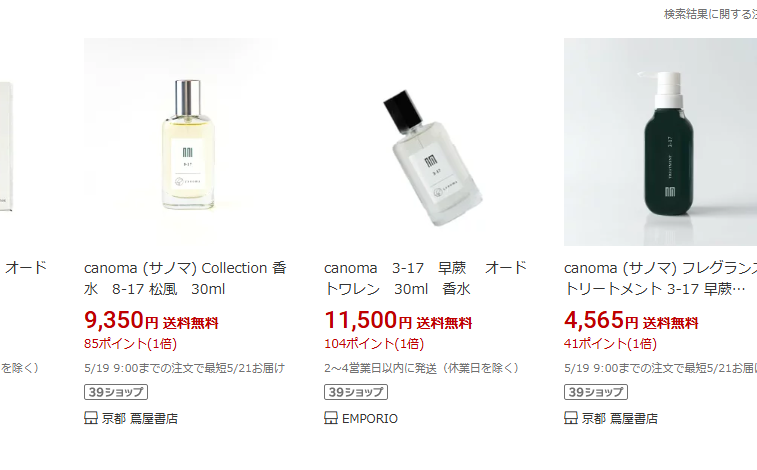
Task: Click shop icon next to EMPORIO
Action: (331, 418)
